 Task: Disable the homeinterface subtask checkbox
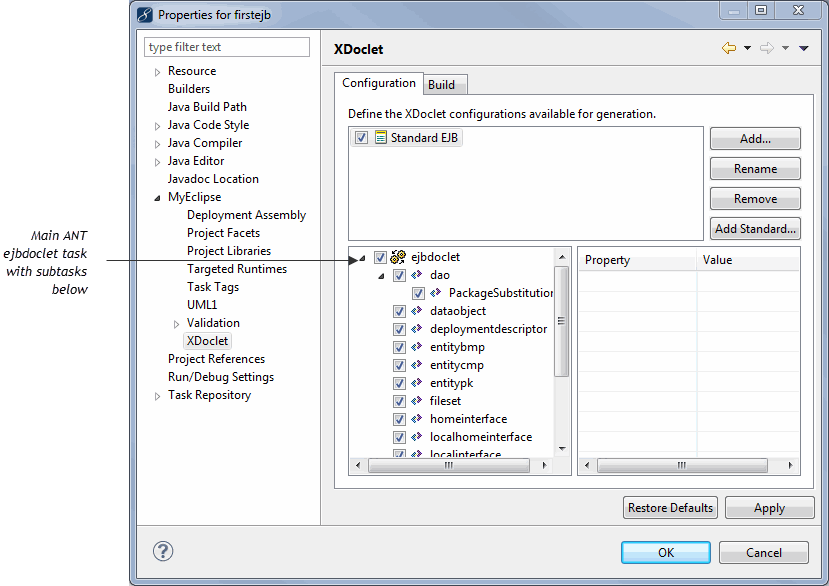pos(400,419)
